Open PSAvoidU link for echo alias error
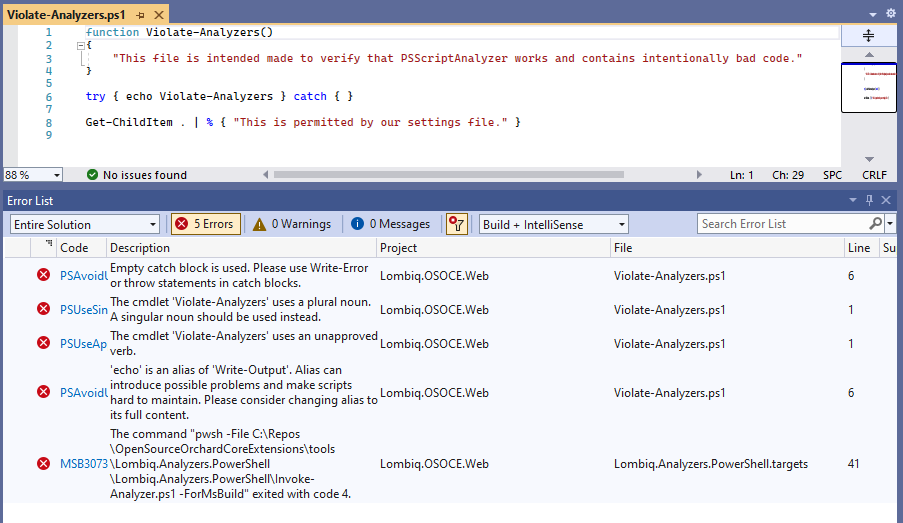 tap(84, 393)
